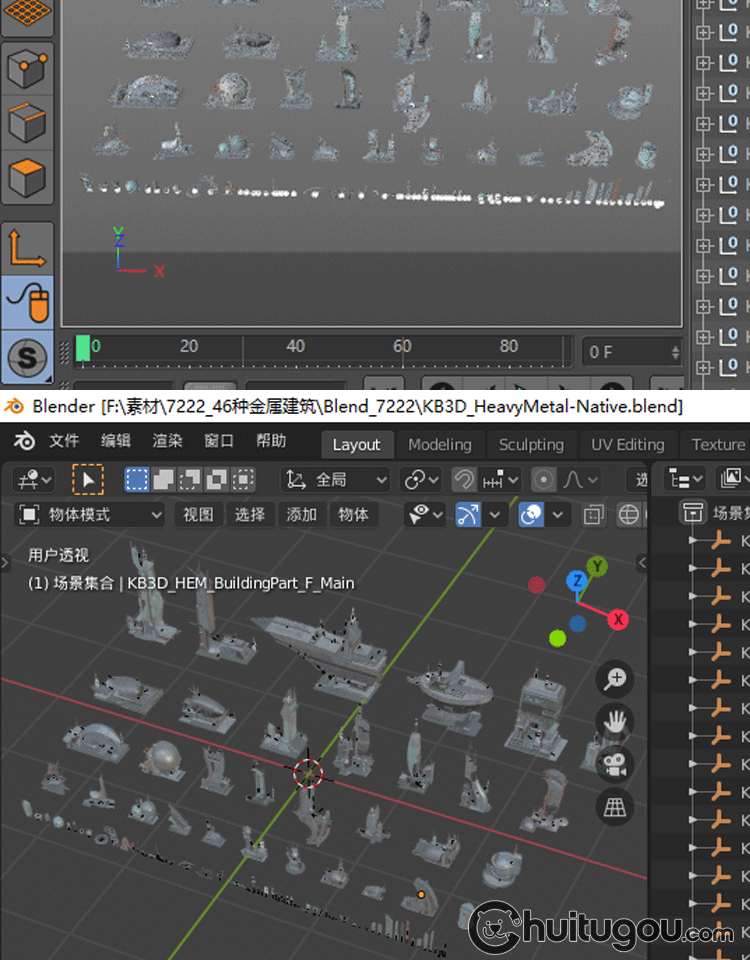Screen dimensions: 750x960
Task: Click the blue Z axis gizmo ball
Action: [576, 580]
